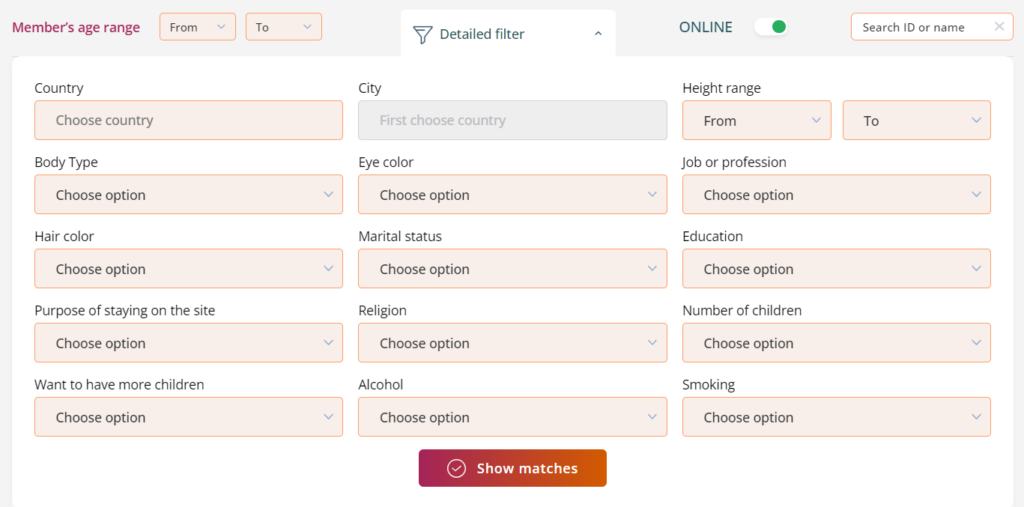Open the Smoking dropdown
Image resolution: width=1024 pixels, height=507 pixels.
(836, 417)
